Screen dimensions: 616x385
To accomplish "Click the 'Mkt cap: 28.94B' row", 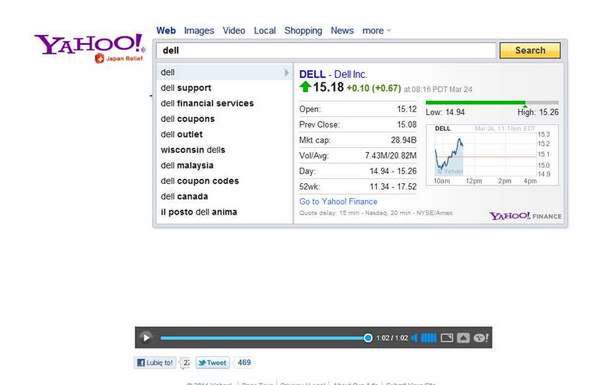I will tap(358, 140).
